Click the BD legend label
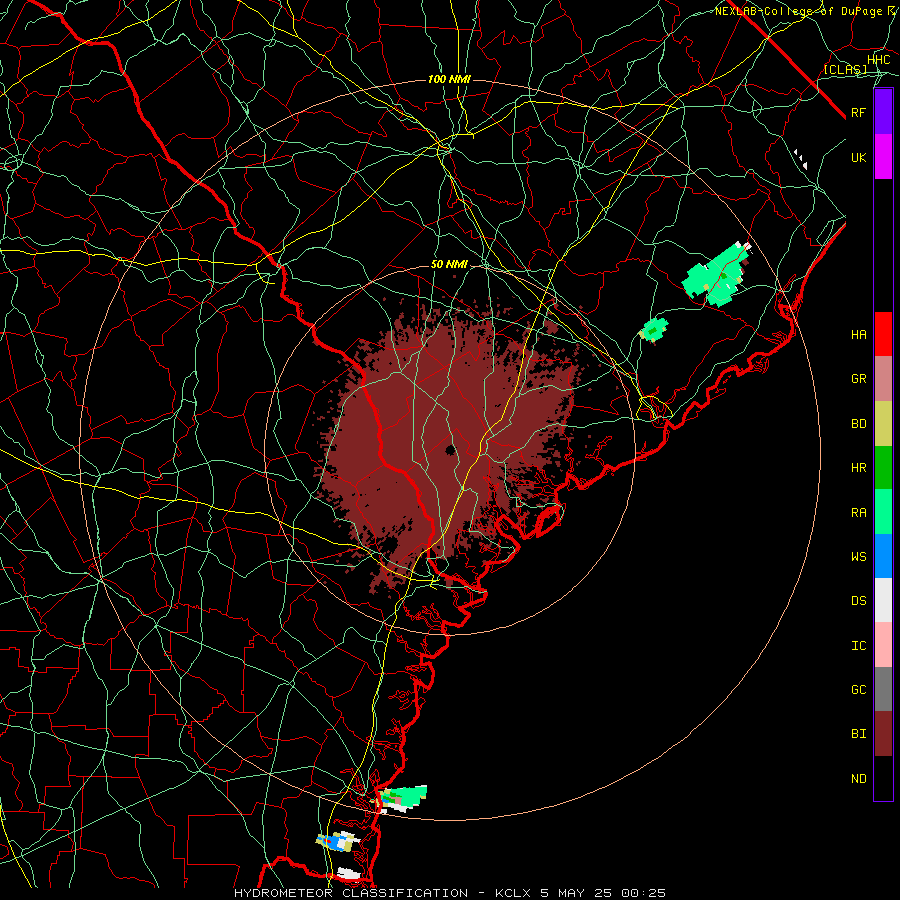Viewport: 900px width, 900px height. 858,424
